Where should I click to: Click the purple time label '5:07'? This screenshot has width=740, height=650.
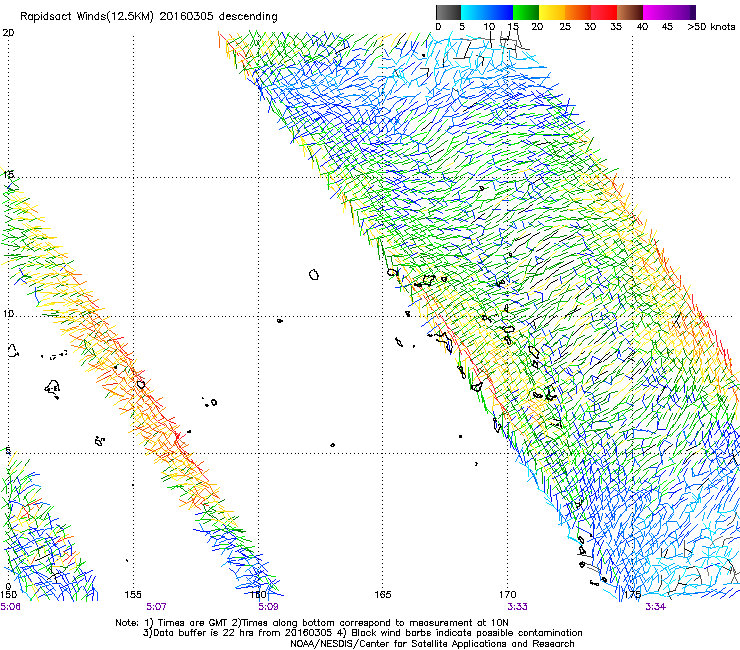(x=156, y=607)
